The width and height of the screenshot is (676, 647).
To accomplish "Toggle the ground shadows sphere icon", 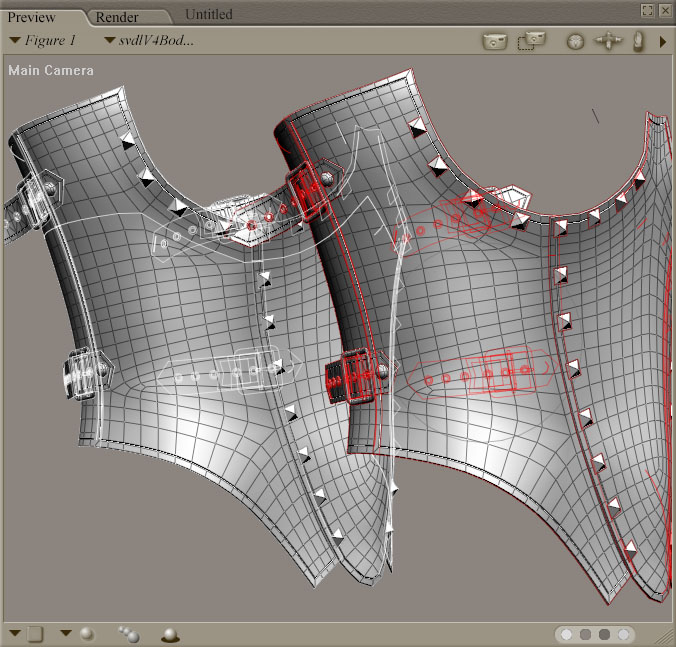I will pos(170,634).
